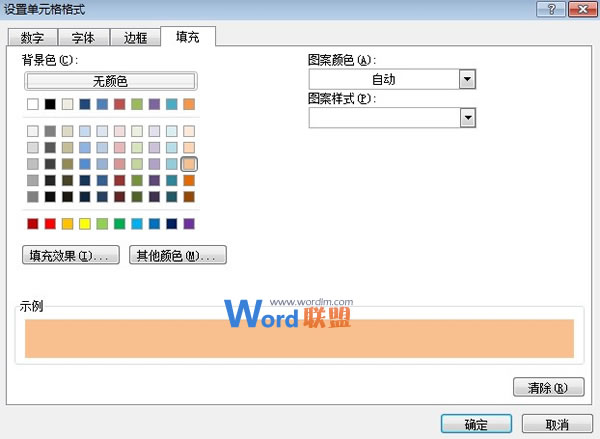Viewport: 600px width, 439px height.
Task: Open 其他颜色 options
Action: [x=178, y=256]
